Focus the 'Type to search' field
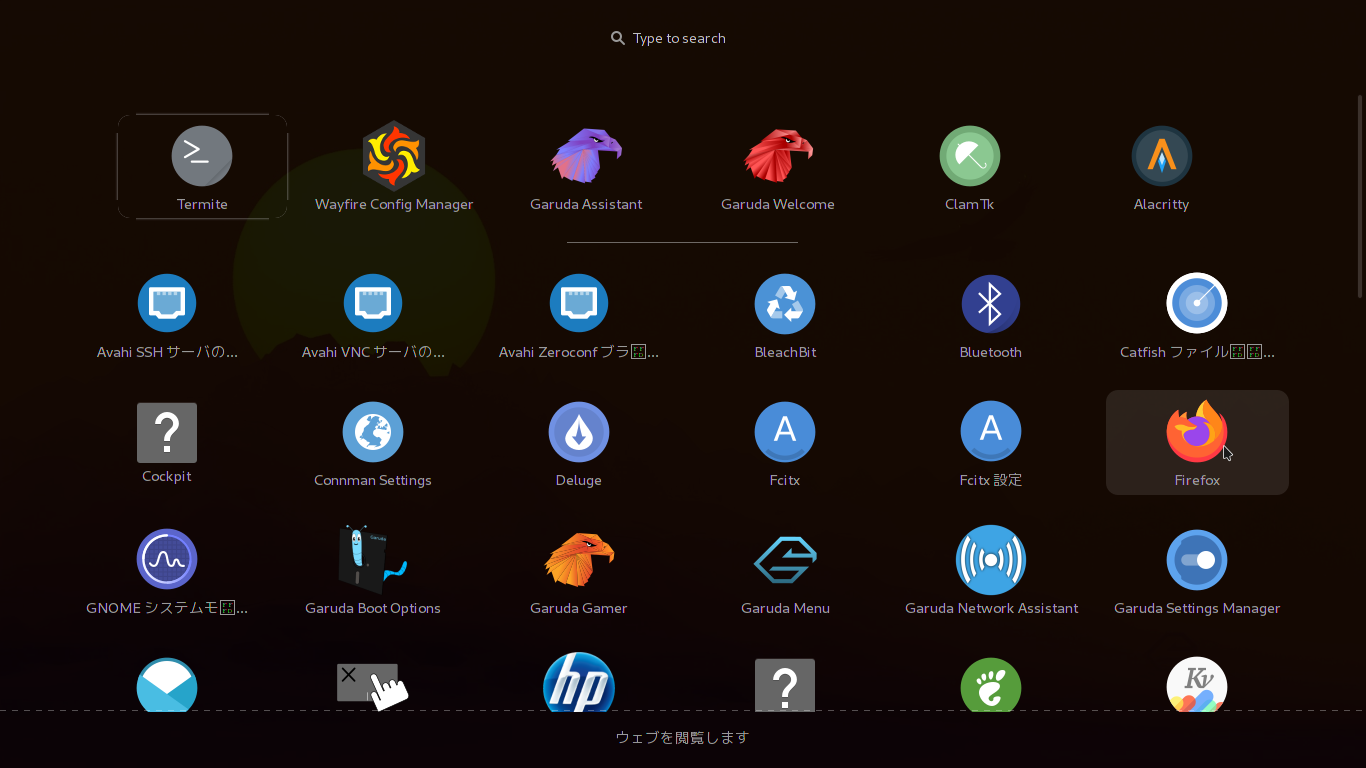1366x768 pixels. 669,38
